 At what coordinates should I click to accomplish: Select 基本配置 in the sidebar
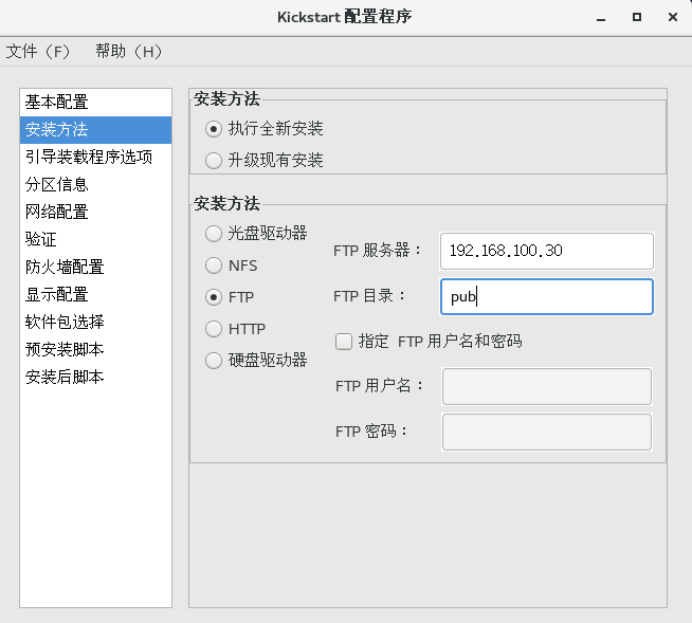click(95, 102)
